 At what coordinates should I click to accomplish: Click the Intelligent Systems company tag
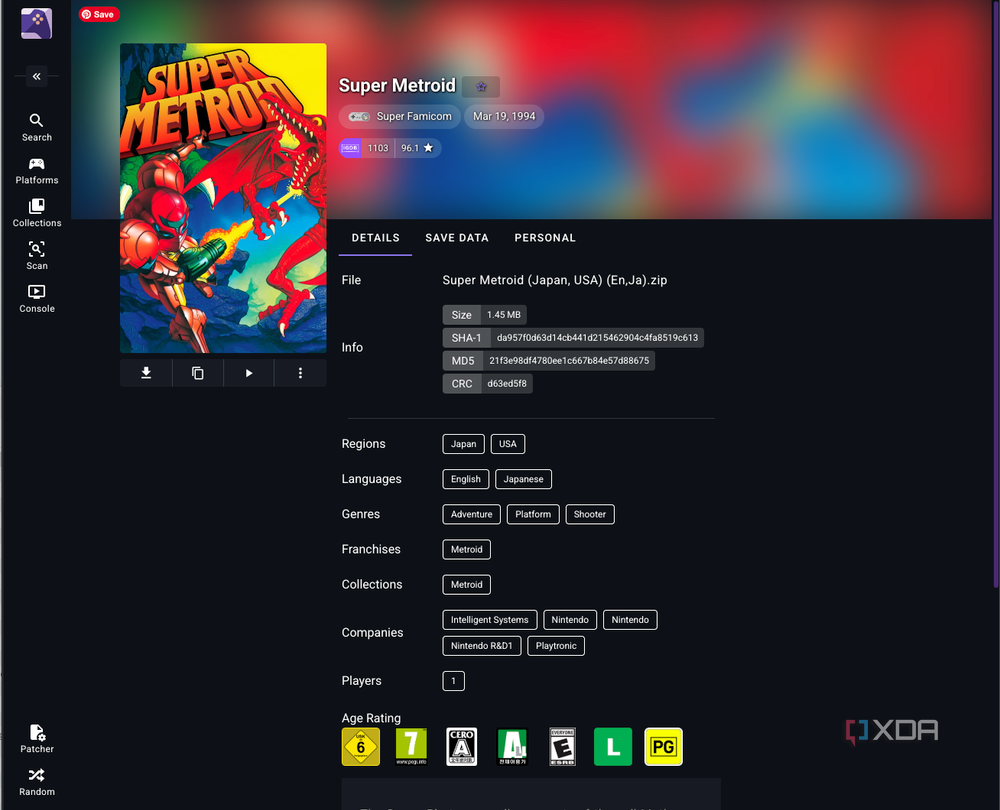490,620
